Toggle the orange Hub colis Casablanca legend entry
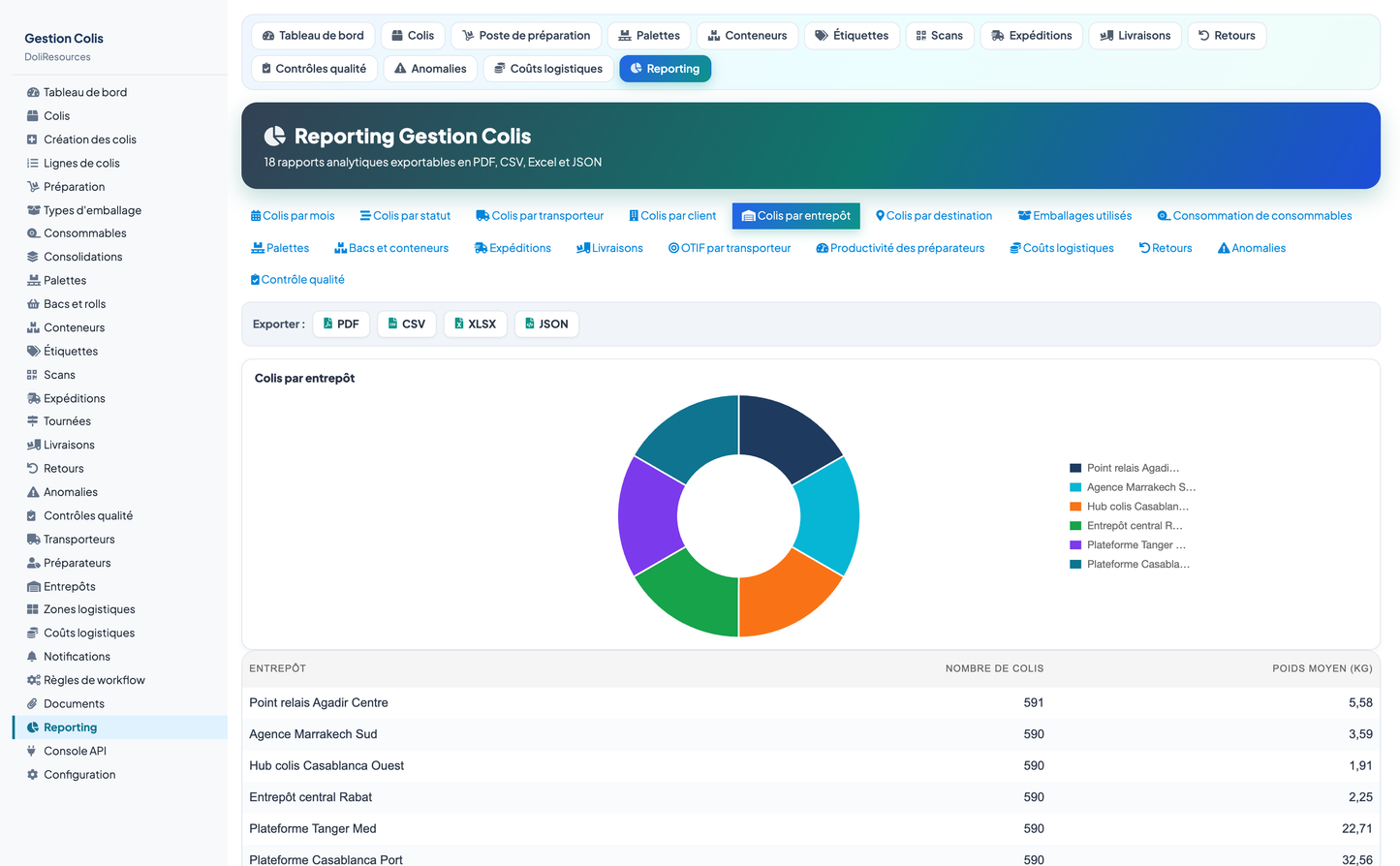Screen dimensions: 1400x866 [x=1129, y=507]
